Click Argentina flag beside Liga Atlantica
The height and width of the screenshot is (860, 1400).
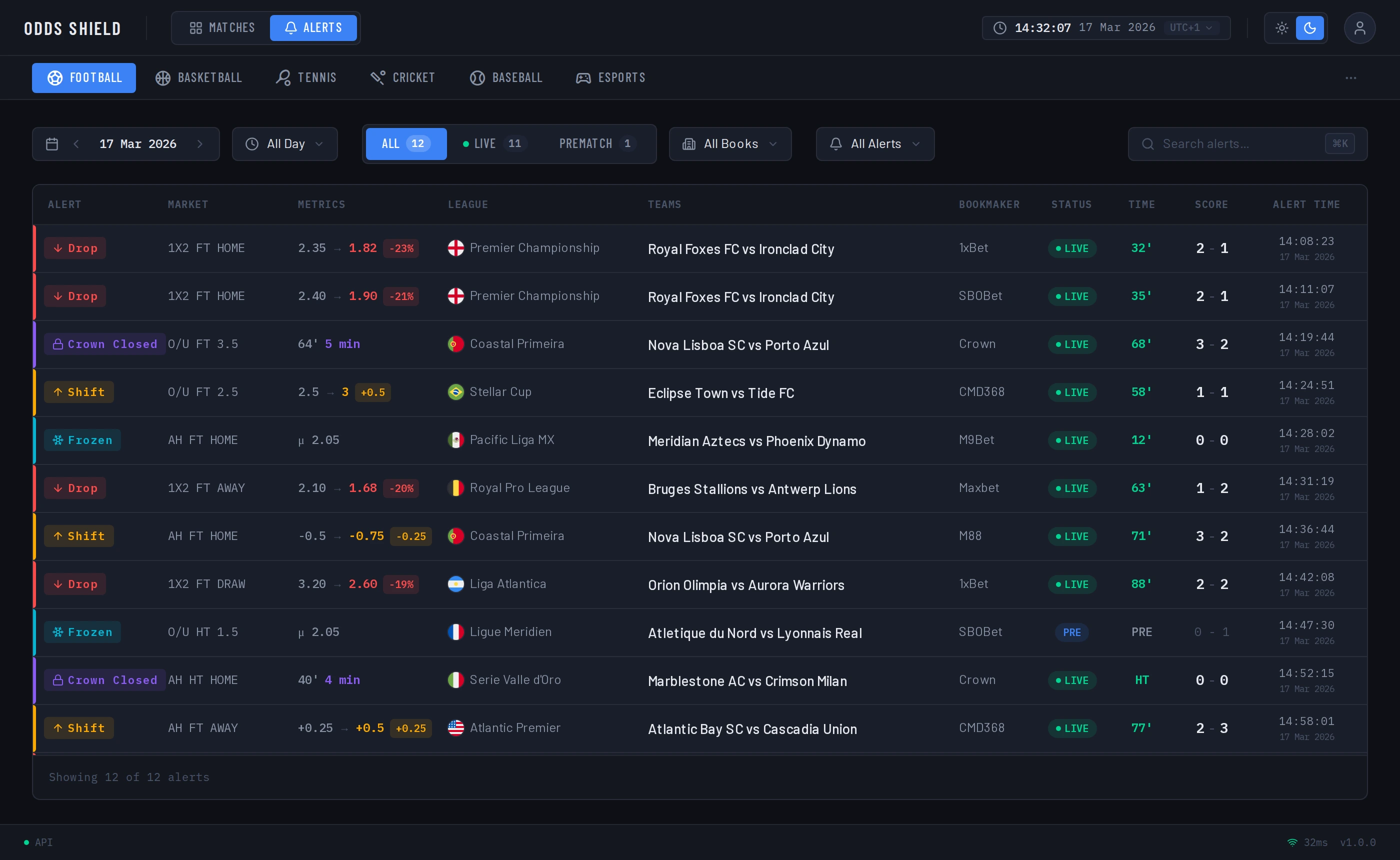tap(456, 584)
